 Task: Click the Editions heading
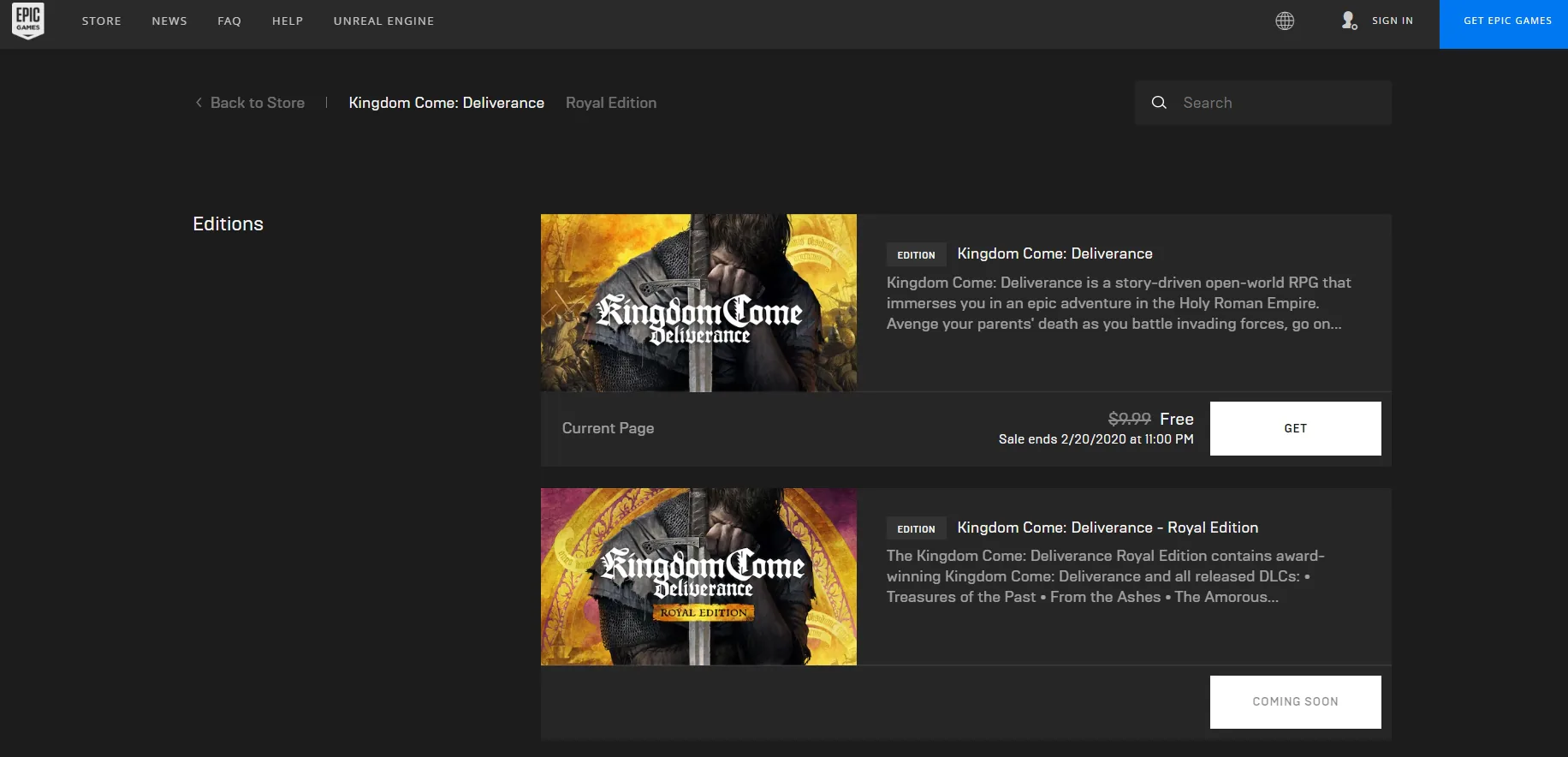click(228, 224)
